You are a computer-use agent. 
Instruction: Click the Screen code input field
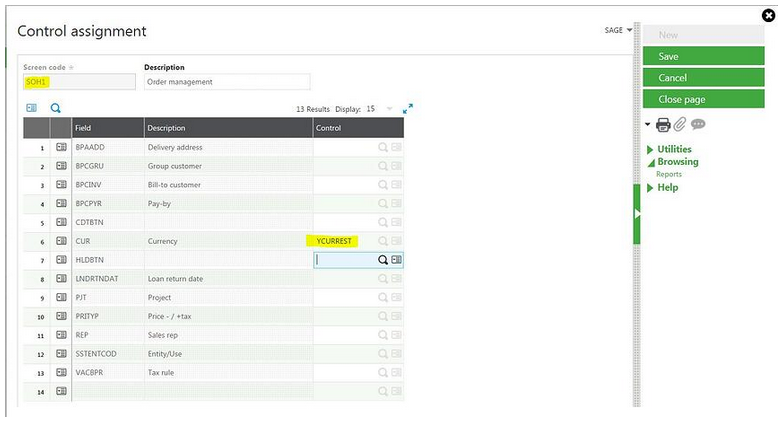(78, 82)
